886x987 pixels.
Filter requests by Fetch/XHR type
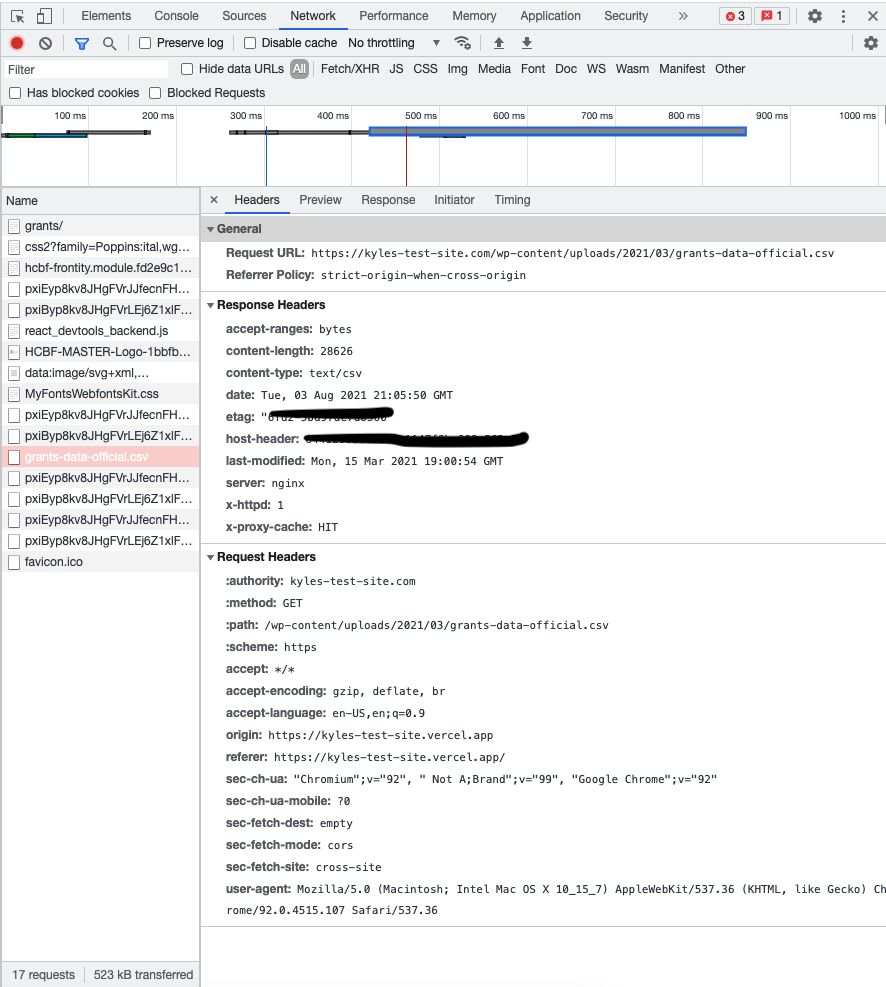click(x=349, y=69)
